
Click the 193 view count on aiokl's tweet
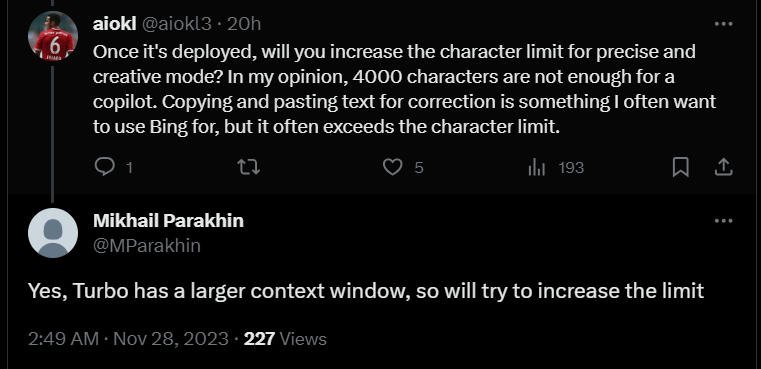click(571, 168)
